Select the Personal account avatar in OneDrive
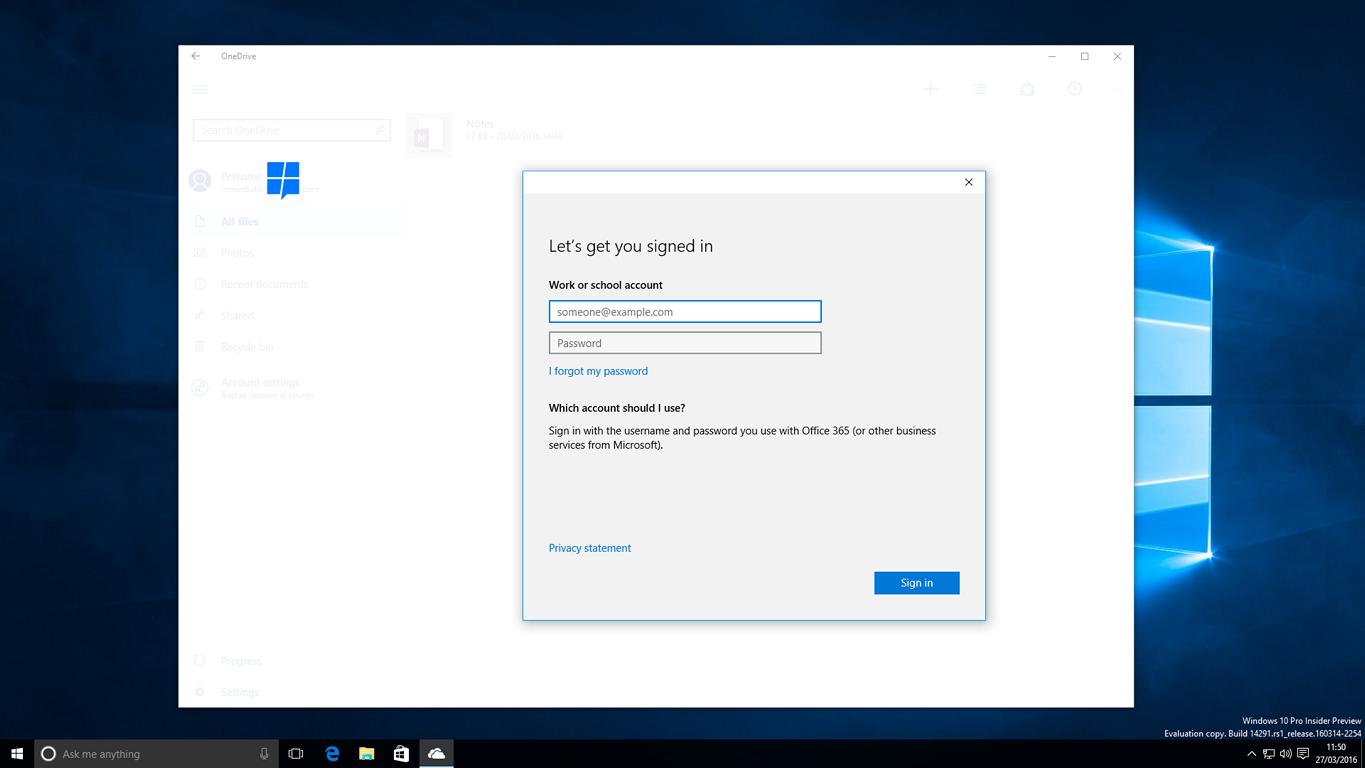This screenshot has width=1365, height=768. pos(200,181)
